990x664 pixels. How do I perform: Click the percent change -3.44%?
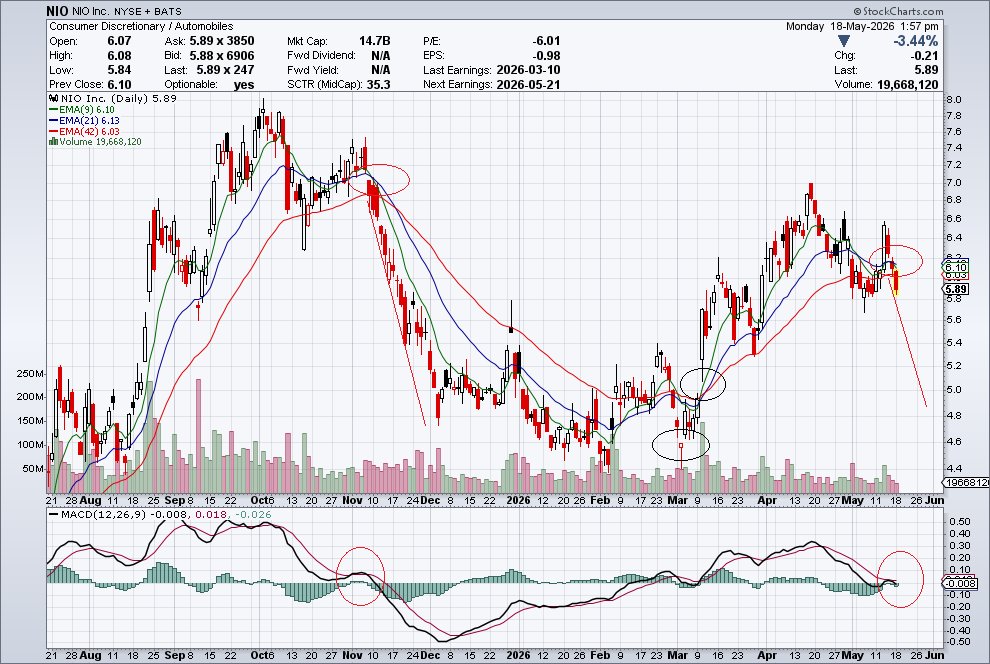pyautogui.click(x=915, y=41)
